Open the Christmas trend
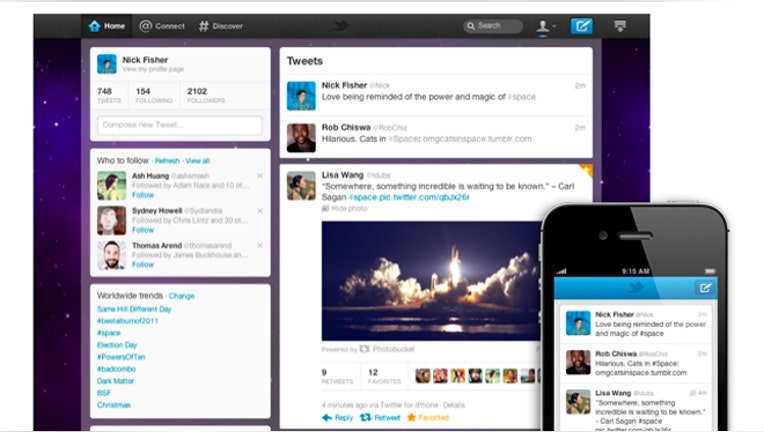 (x=114, y=405)
